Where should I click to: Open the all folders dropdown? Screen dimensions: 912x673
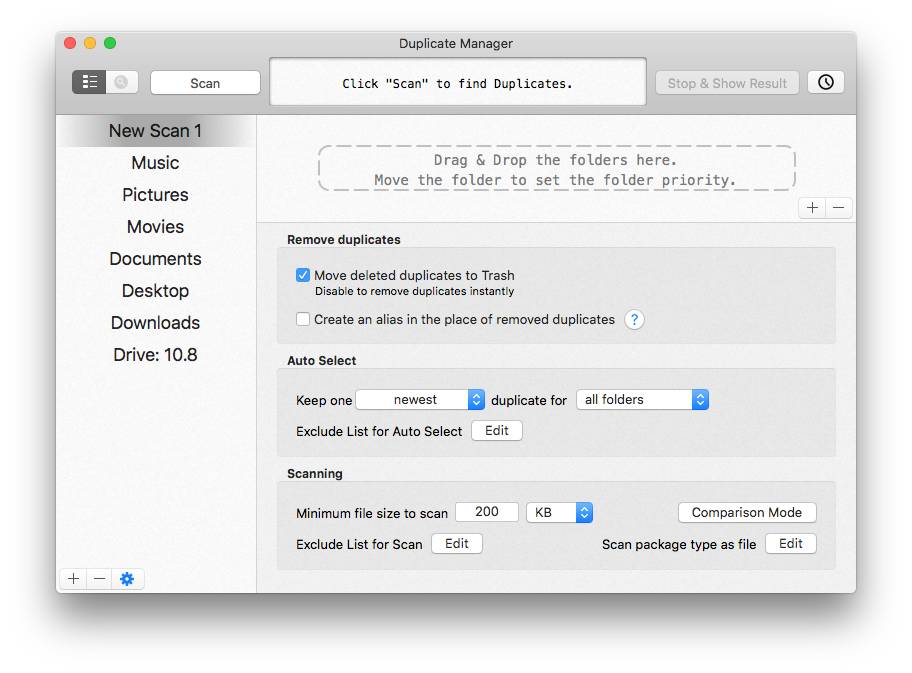tap(642, 399)
